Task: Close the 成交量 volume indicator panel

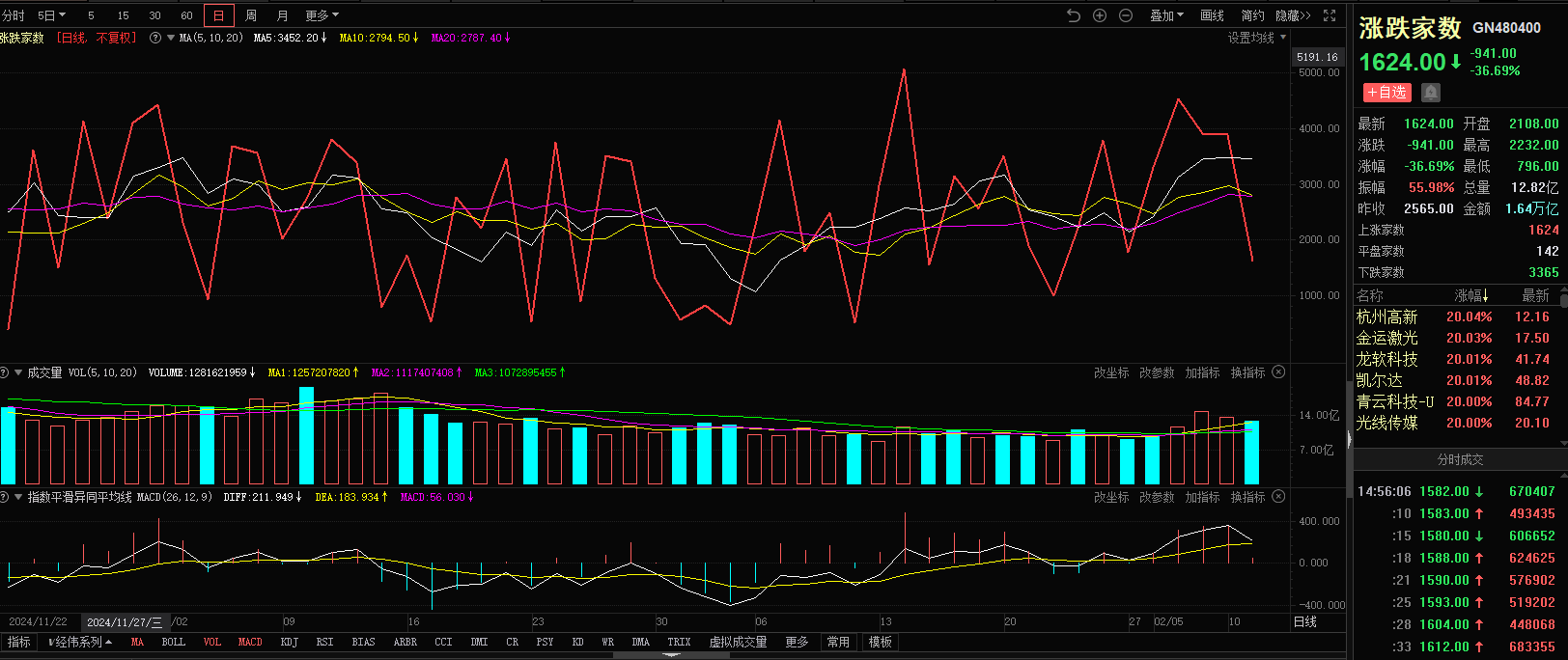Action: coord(1279,372)
